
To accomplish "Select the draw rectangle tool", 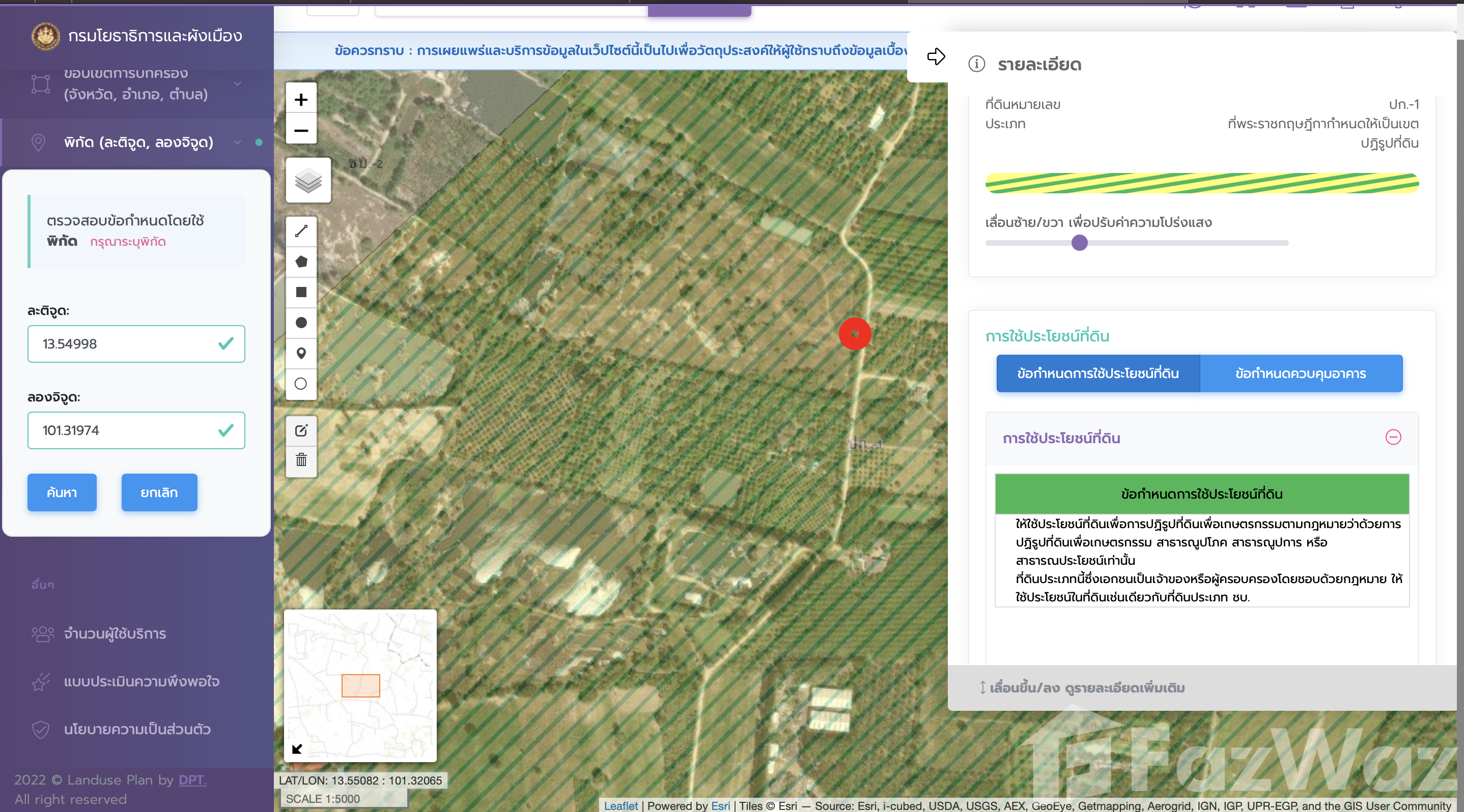I will 301,292.
